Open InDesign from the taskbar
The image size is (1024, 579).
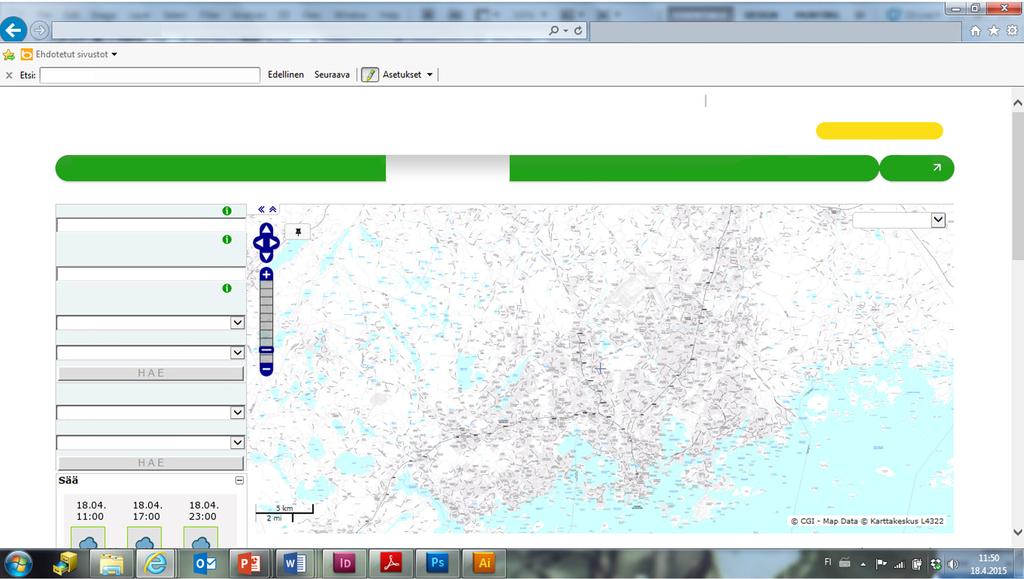pos(345,564)
